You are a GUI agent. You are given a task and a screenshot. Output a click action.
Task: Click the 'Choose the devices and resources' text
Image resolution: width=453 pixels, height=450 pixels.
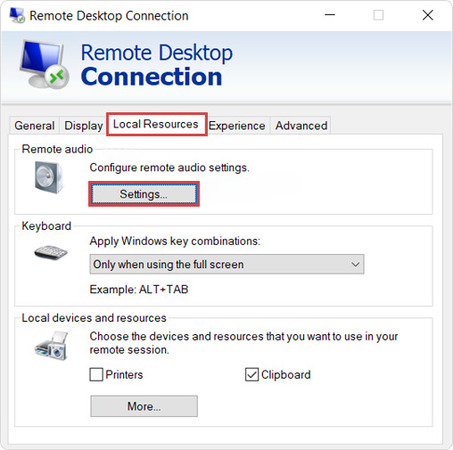[x=244, y=343]
